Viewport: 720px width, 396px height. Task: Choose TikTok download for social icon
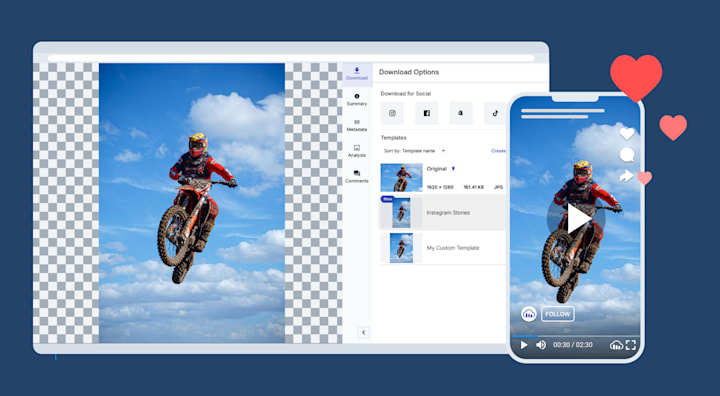pos(495,113)
